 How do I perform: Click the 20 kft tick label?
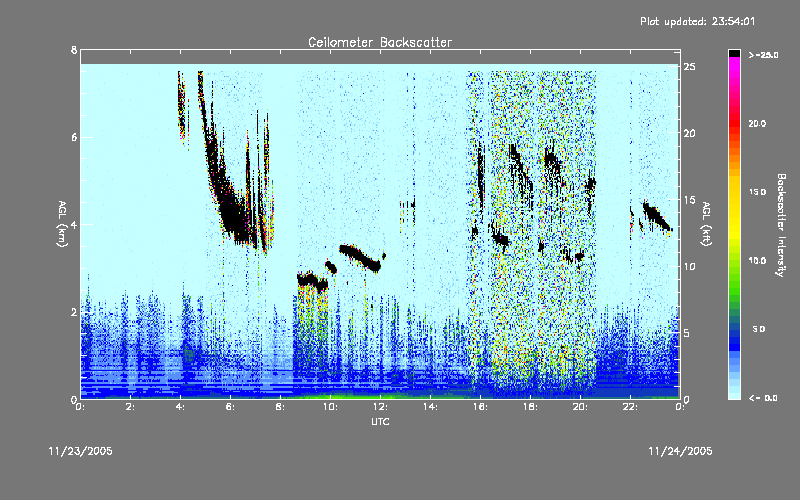tap(689, 133)
